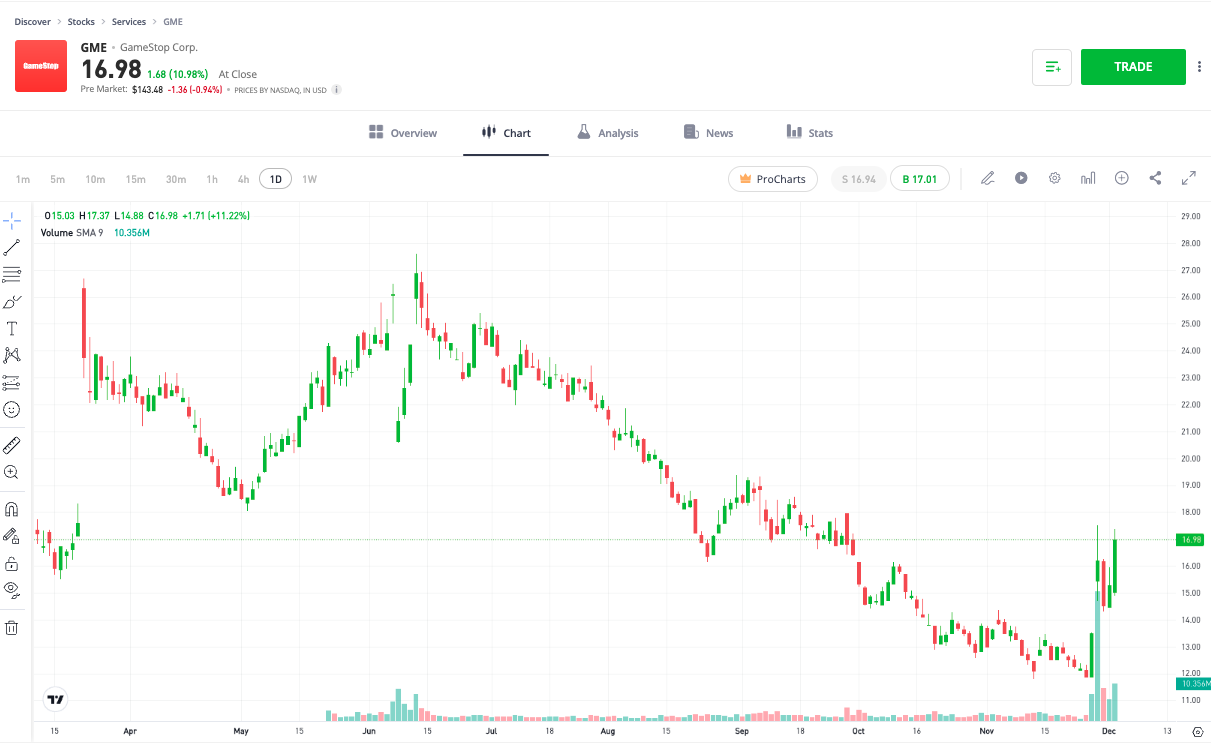This screenshot has height=754, width=1211.
Task: Toggle magnet snap mode
Action: (12, 509)
